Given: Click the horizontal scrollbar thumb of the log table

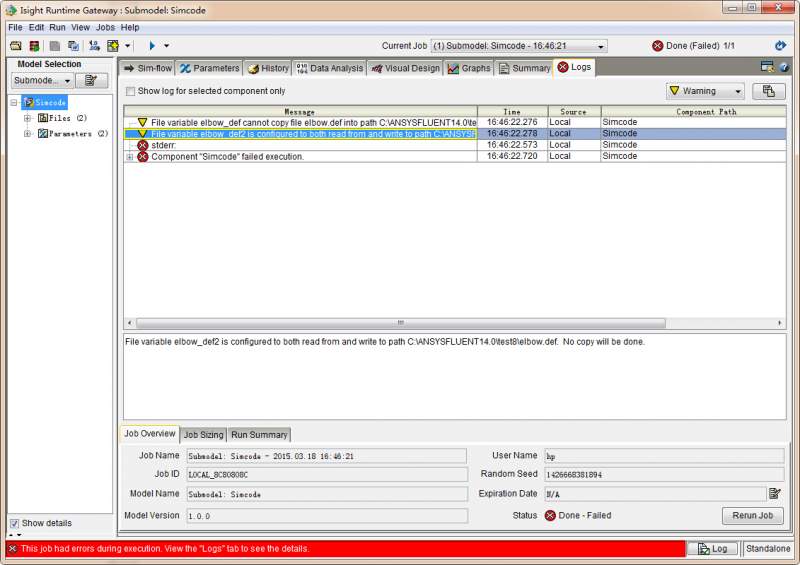Looking at the screenshot, I should click(401, 323).
